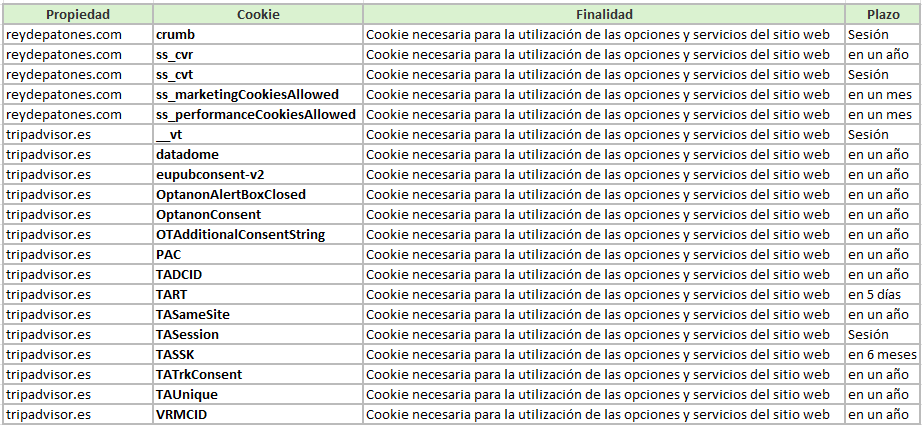Select the crumb cookie cell

(258, 35)
